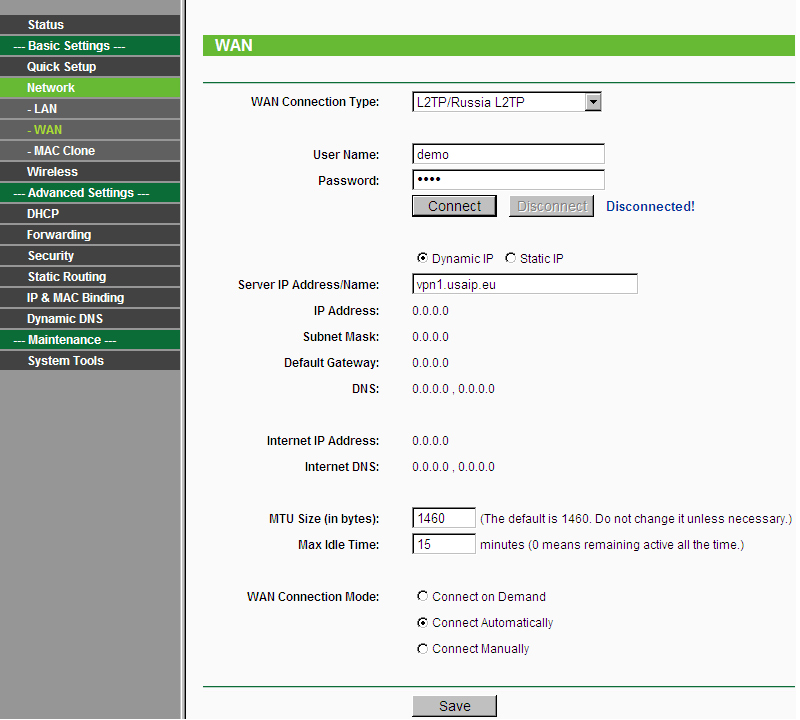The image size is (800, 720).
Task: Choose Connect Manually mode
Action: [422, 649]
